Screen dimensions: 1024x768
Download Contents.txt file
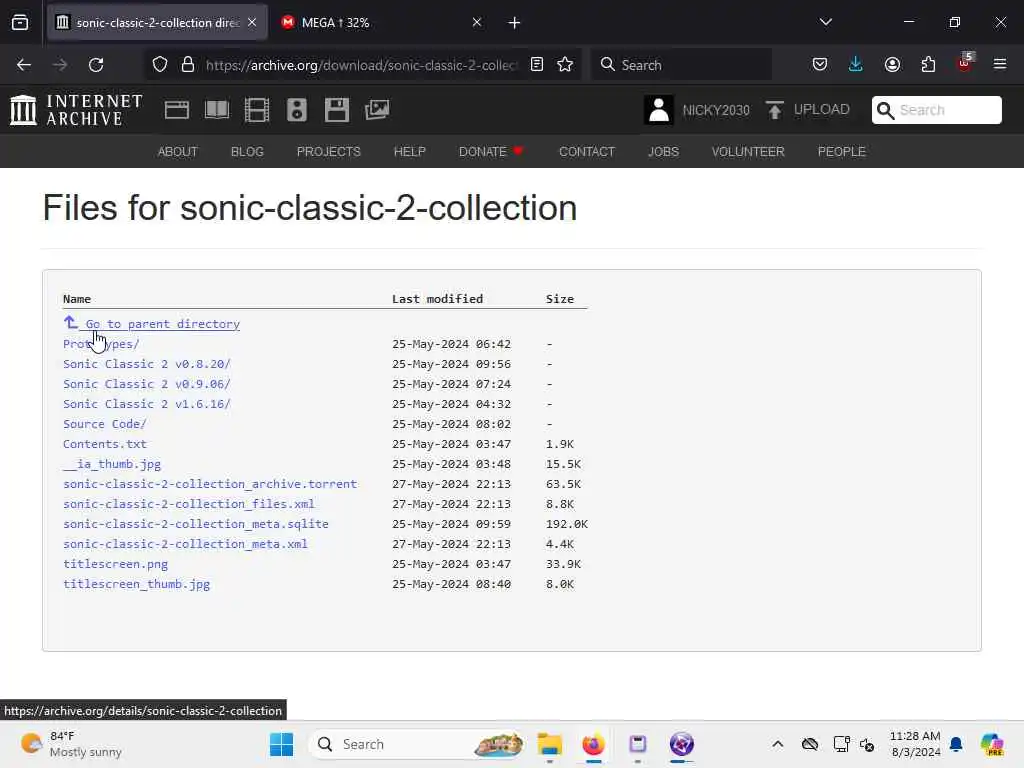coord(104,444)
